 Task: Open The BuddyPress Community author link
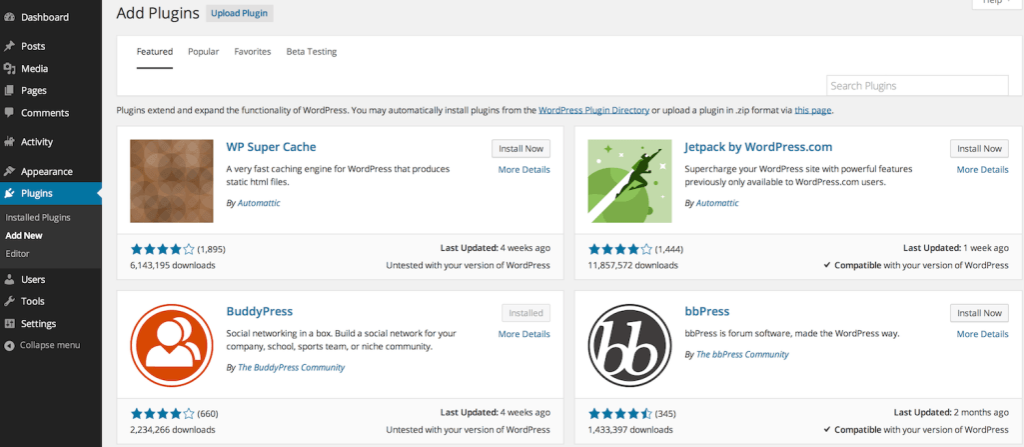point(291,368)
